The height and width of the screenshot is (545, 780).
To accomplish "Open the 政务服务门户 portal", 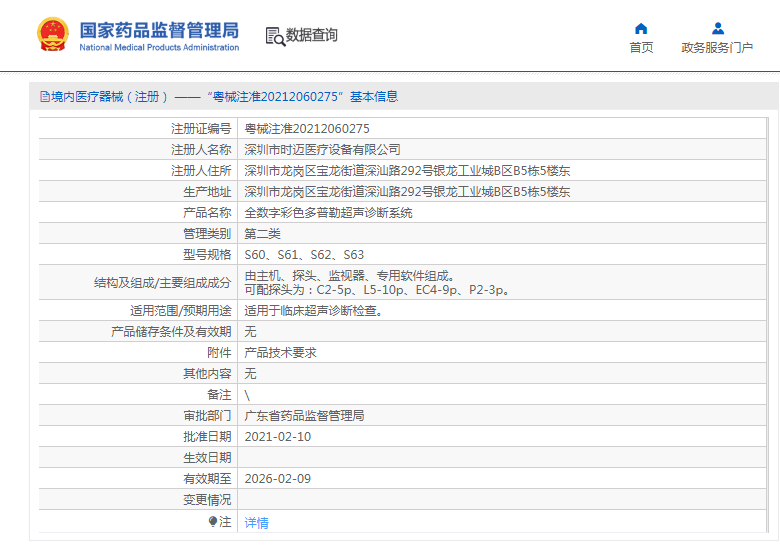I will coord(717,47).
